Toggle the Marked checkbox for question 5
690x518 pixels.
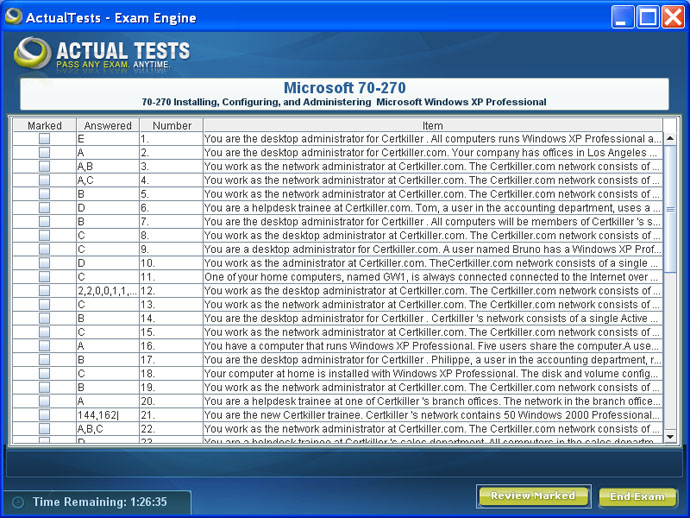[44, 194]
